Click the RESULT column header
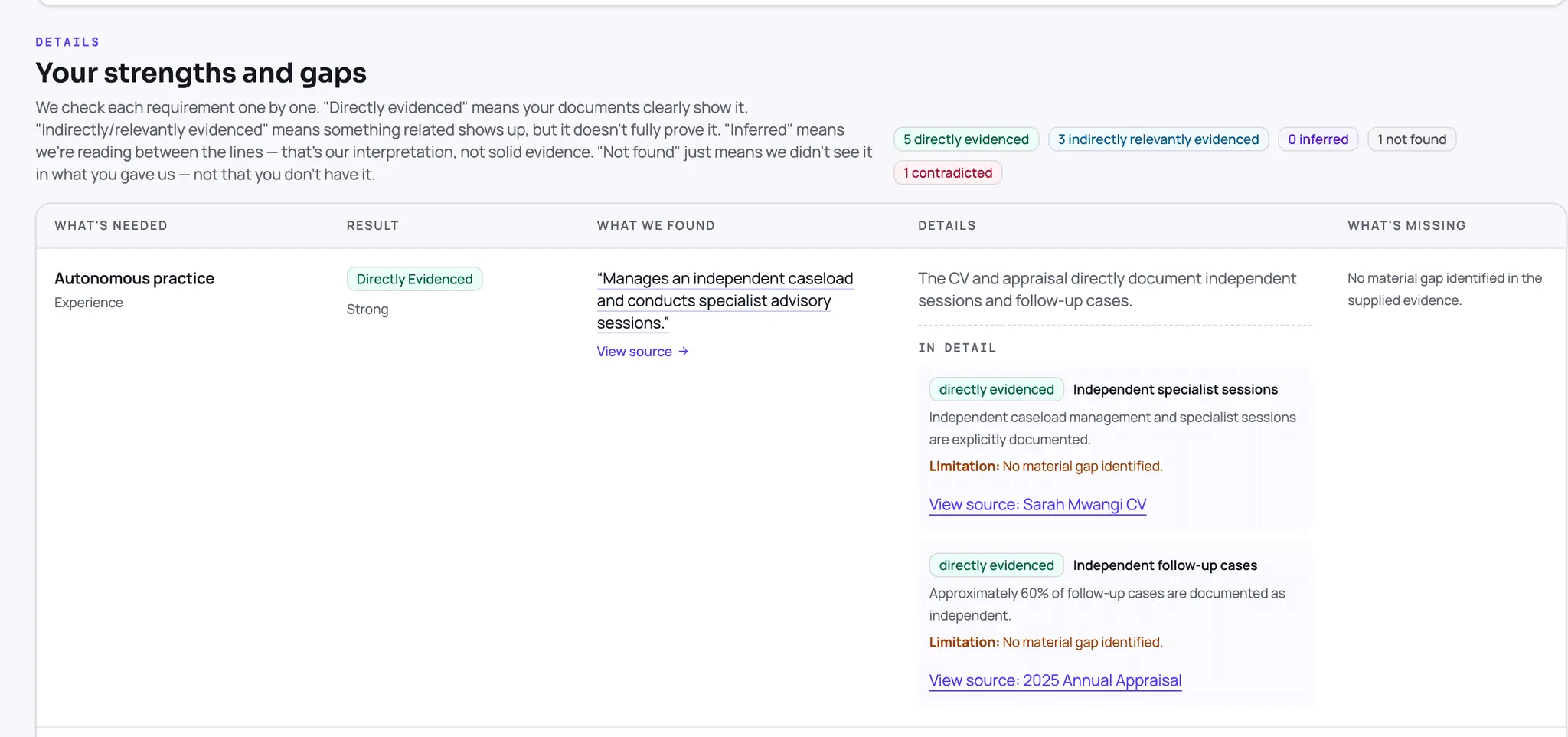 [373, 226]
